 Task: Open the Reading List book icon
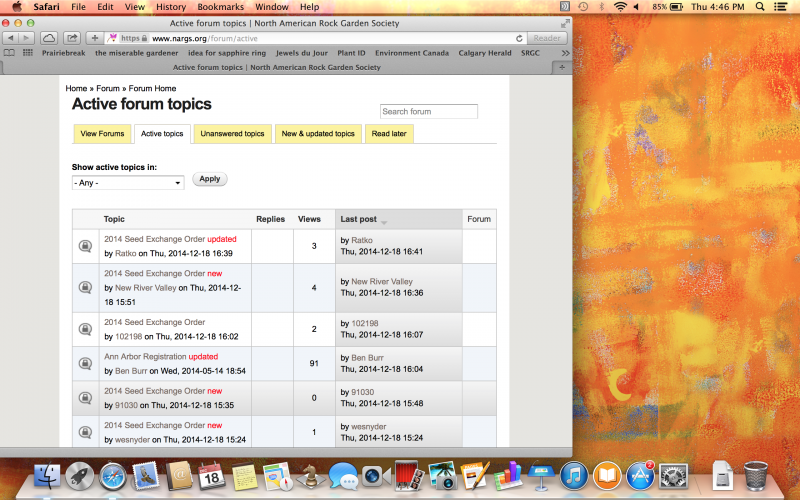[x=10, y=53]
